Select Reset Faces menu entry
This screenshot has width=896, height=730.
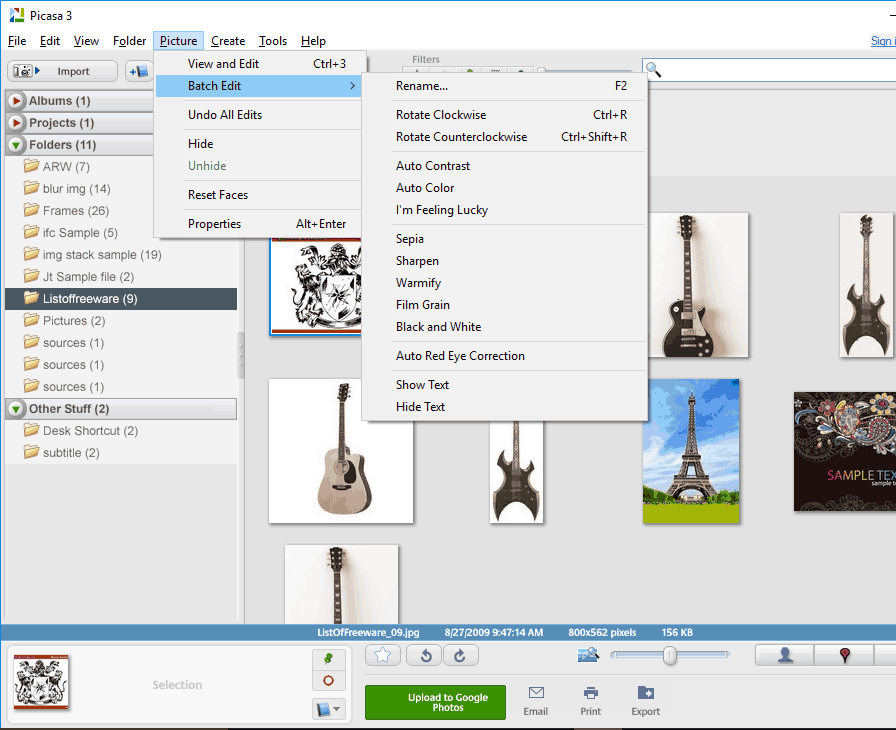[259, 195]
